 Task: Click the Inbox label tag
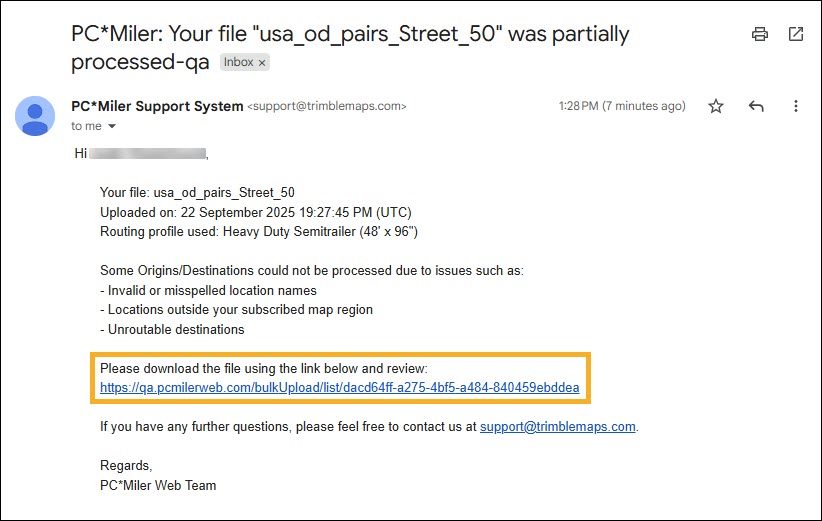point(238,62)
